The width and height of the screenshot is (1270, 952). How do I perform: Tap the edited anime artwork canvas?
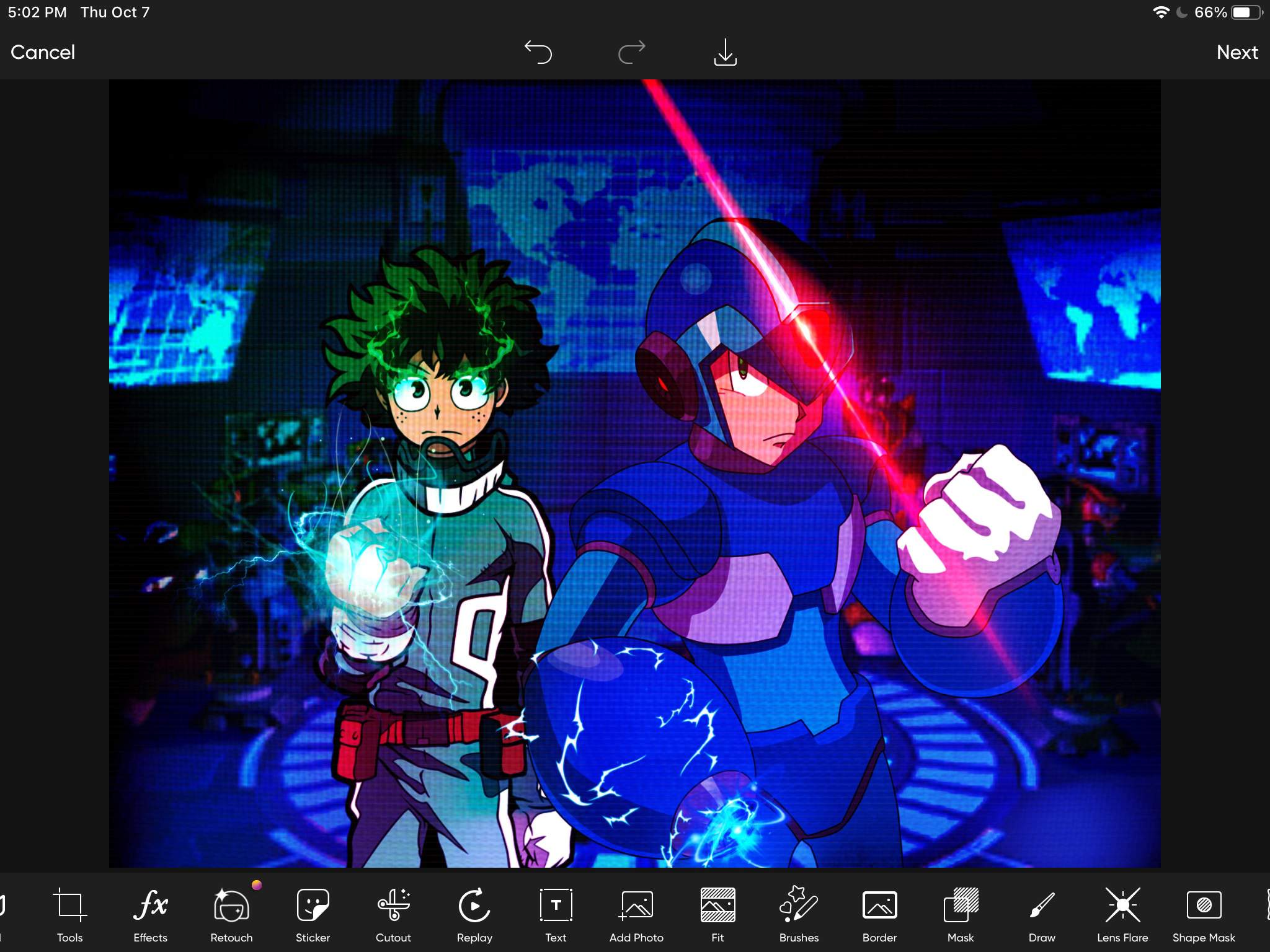coord(635,474)
